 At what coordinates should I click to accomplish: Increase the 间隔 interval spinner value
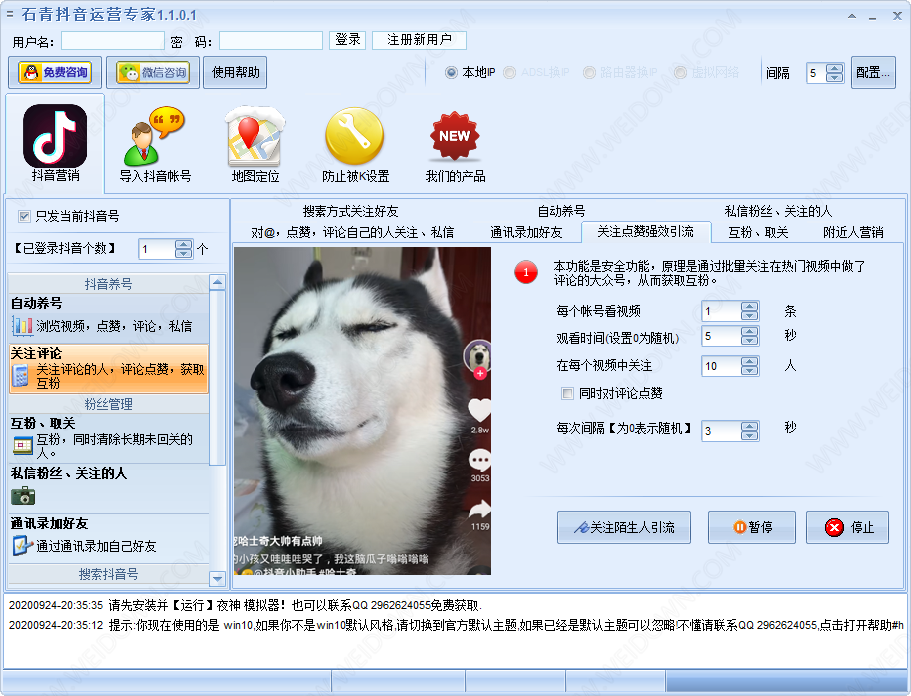835,69
